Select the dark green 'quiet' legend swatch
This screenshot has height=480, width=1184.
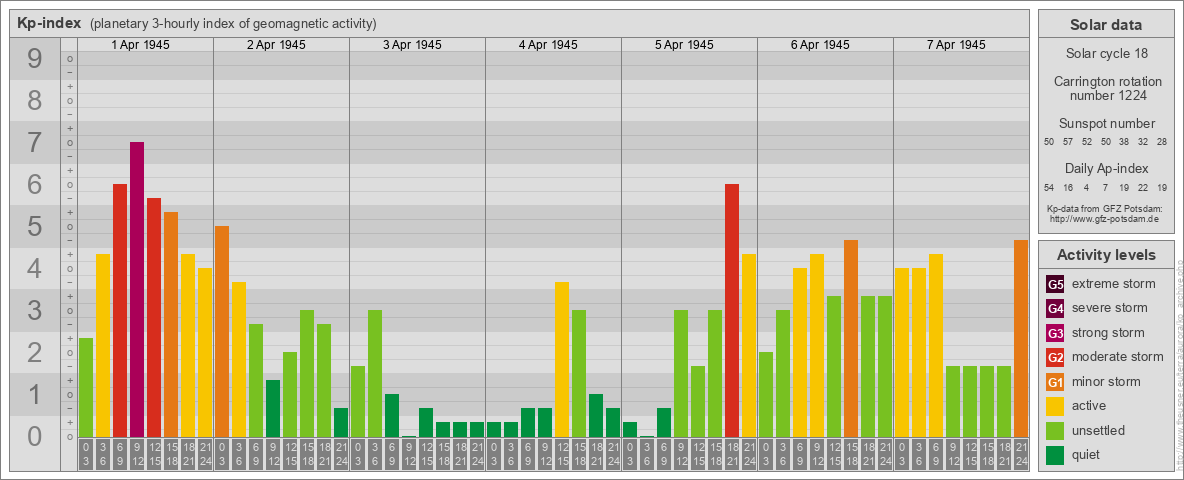pyautogui.click(x=1055, y=454)
